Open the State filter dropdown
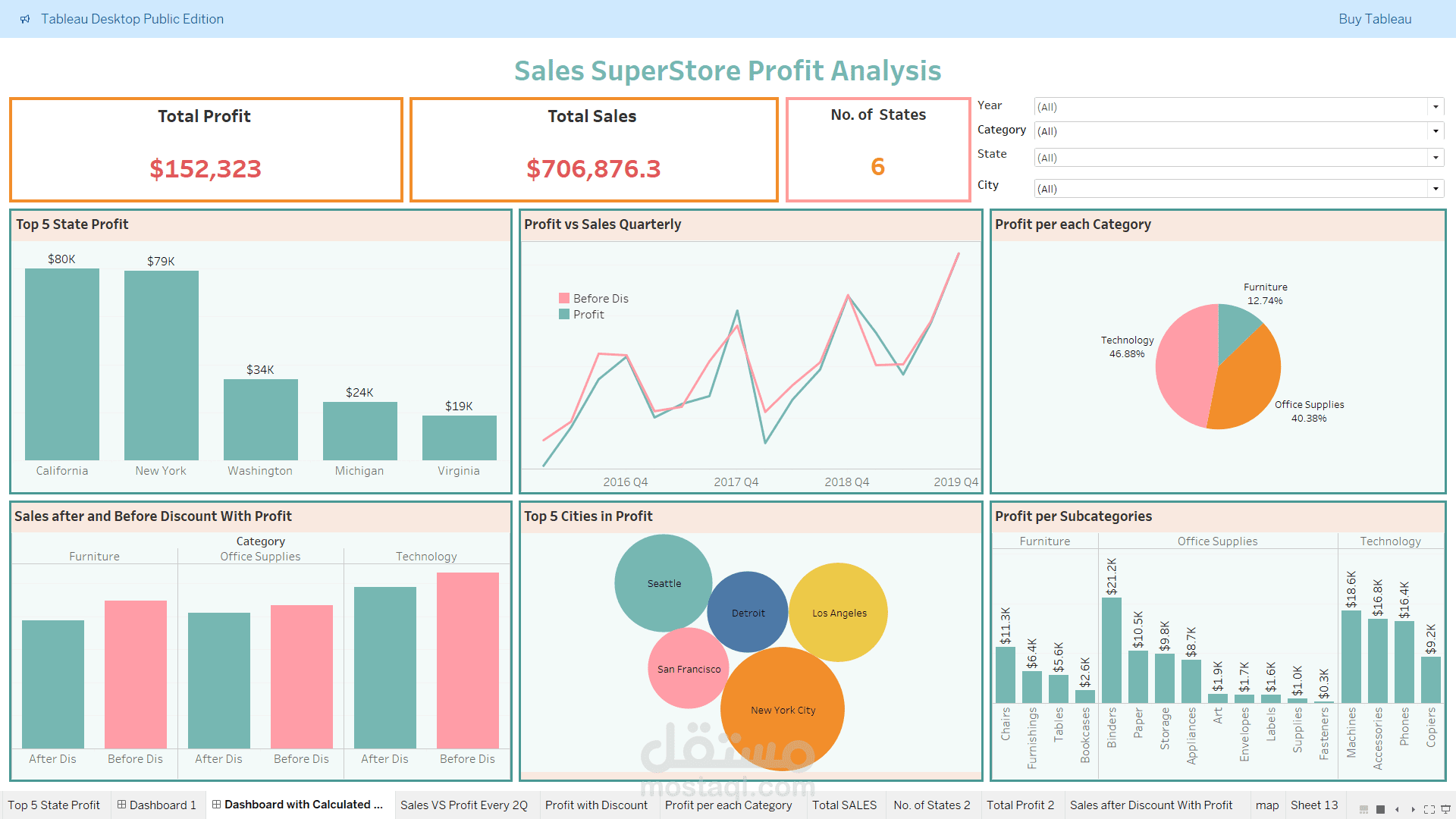 pyautogui.click(x=1435, y=157)
